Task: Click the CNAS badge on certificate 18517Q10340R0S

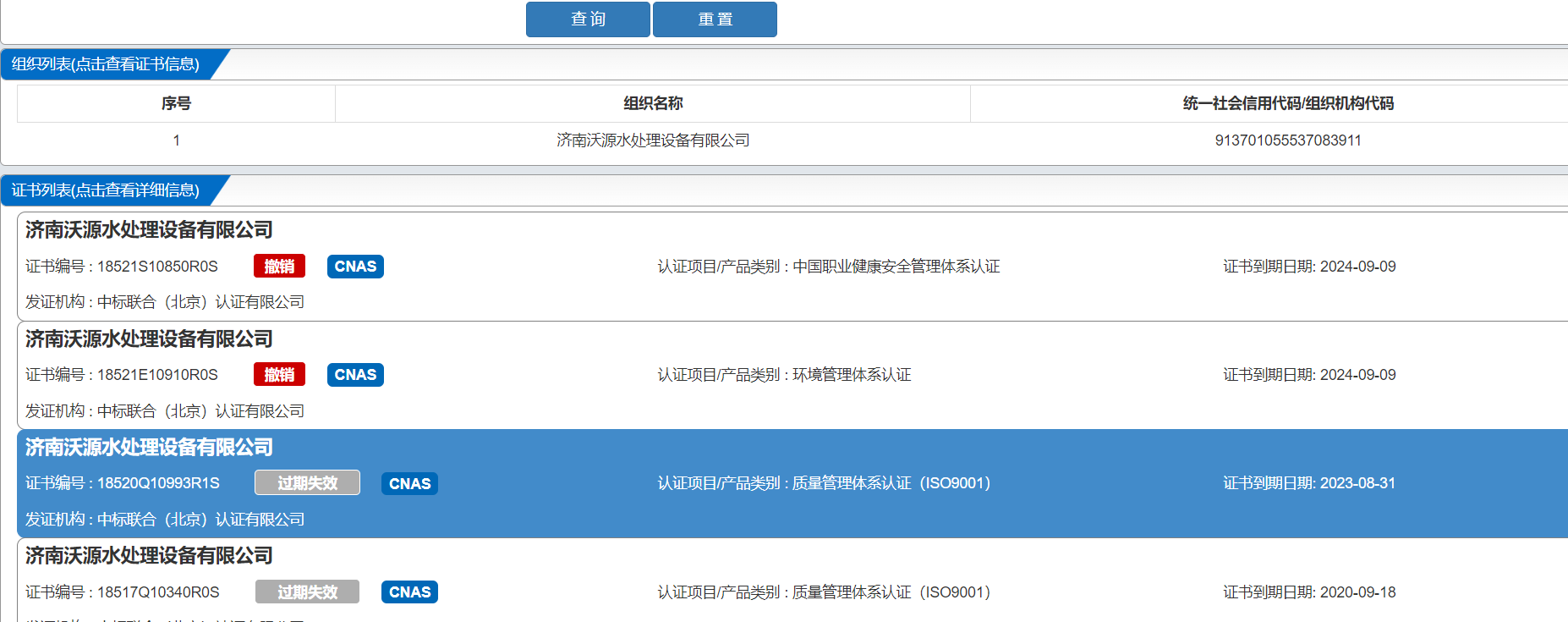Action: click(x=409, y=592)
